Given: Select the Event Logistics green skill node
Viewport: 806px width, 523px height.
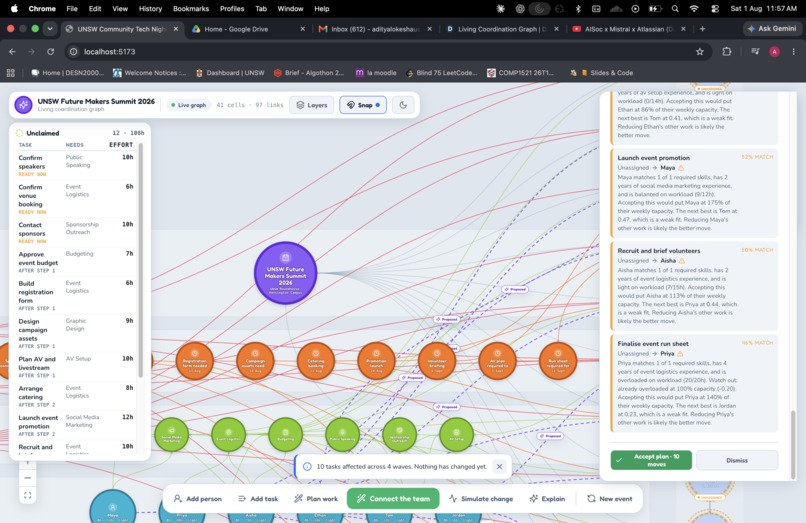Looking at the screenshot, I should (x=229, y=435).
